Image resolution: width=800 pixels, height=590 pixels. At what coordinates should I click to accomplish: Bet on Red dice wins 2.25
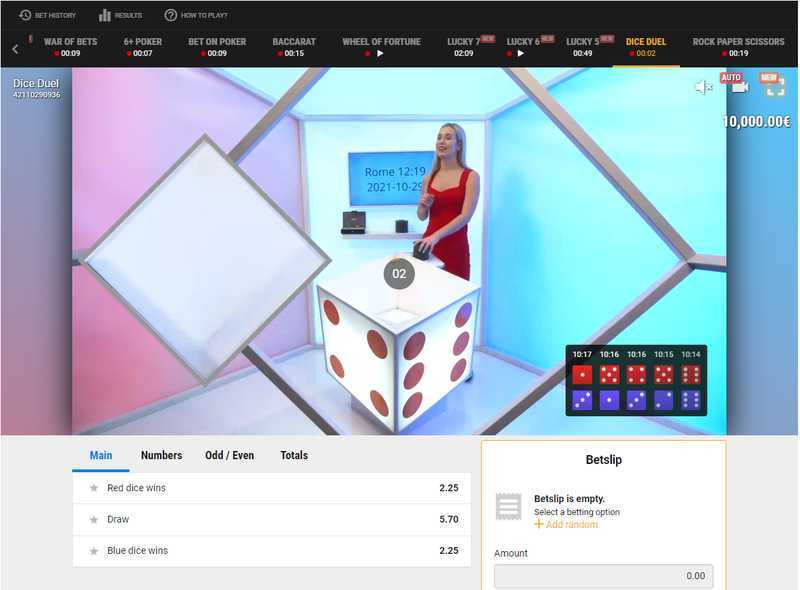271,488
